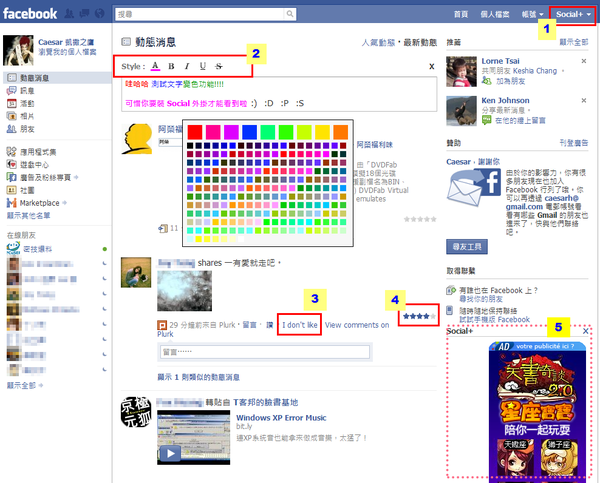Click 尋找你的朋友 link

(481, 299)
